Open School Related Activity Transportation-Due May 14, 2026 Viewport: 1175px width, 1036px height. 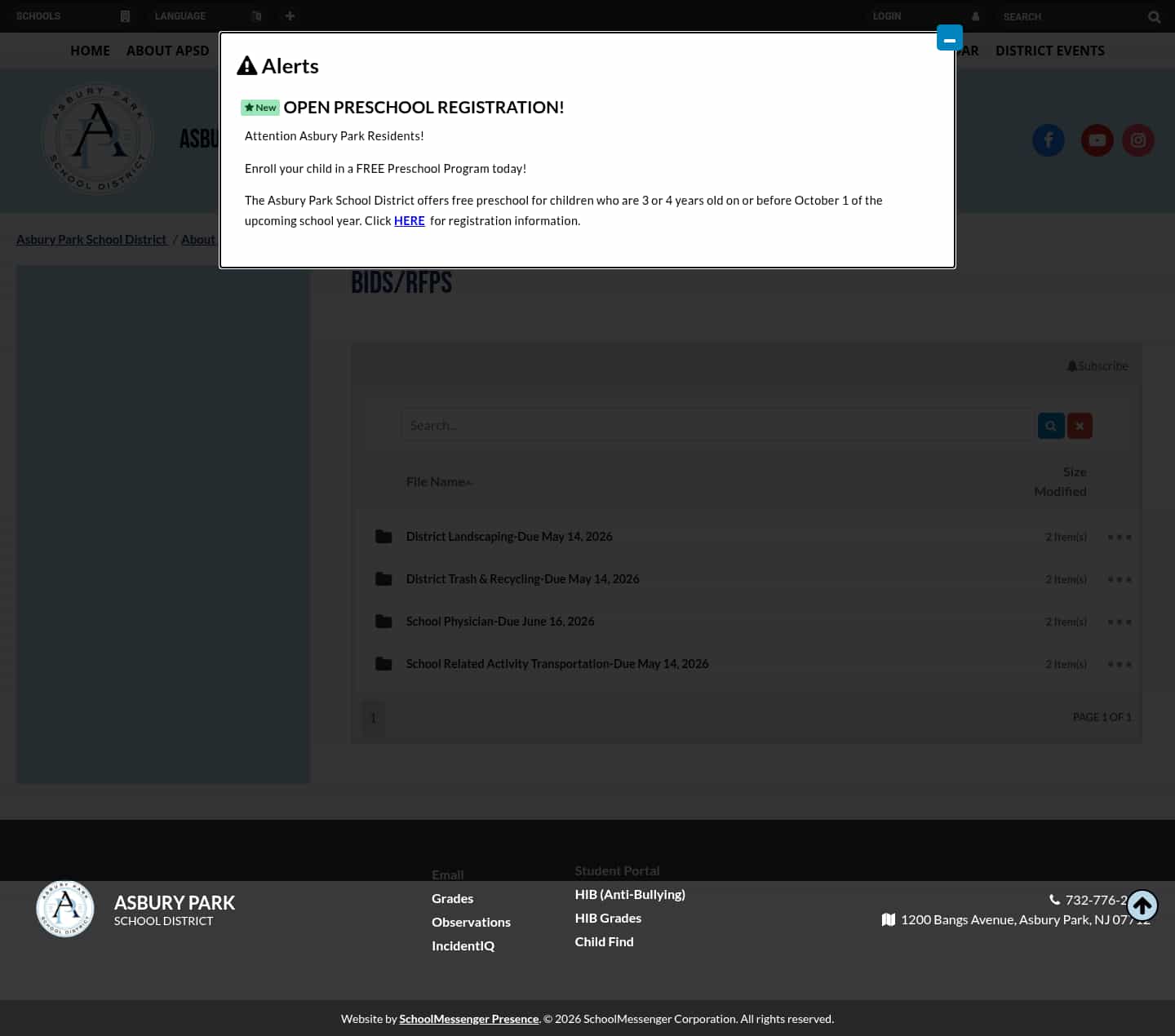tap(557, 664)
